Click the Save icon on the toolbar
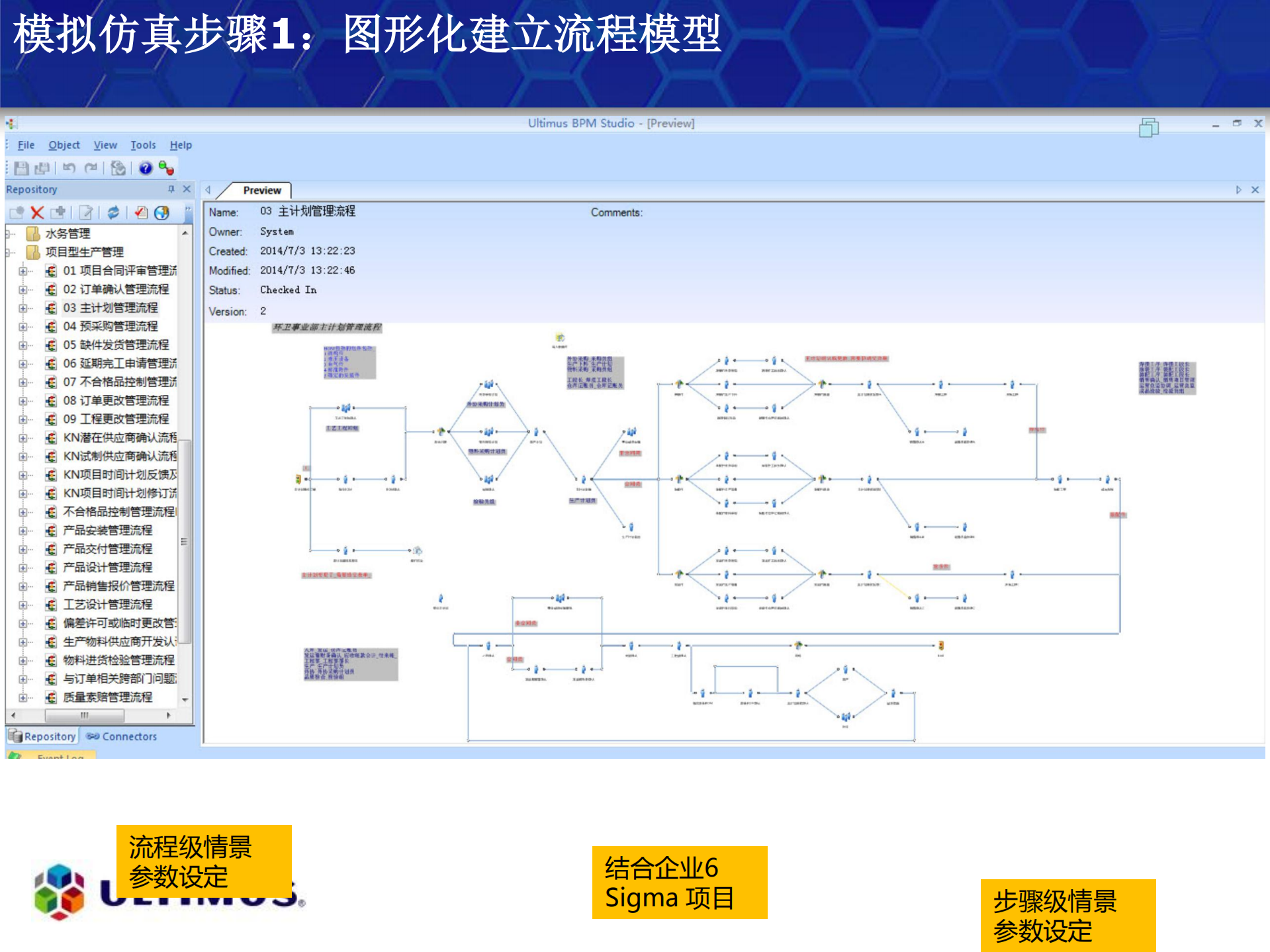This screenshot has width=1270, height=952. [22, 167]
